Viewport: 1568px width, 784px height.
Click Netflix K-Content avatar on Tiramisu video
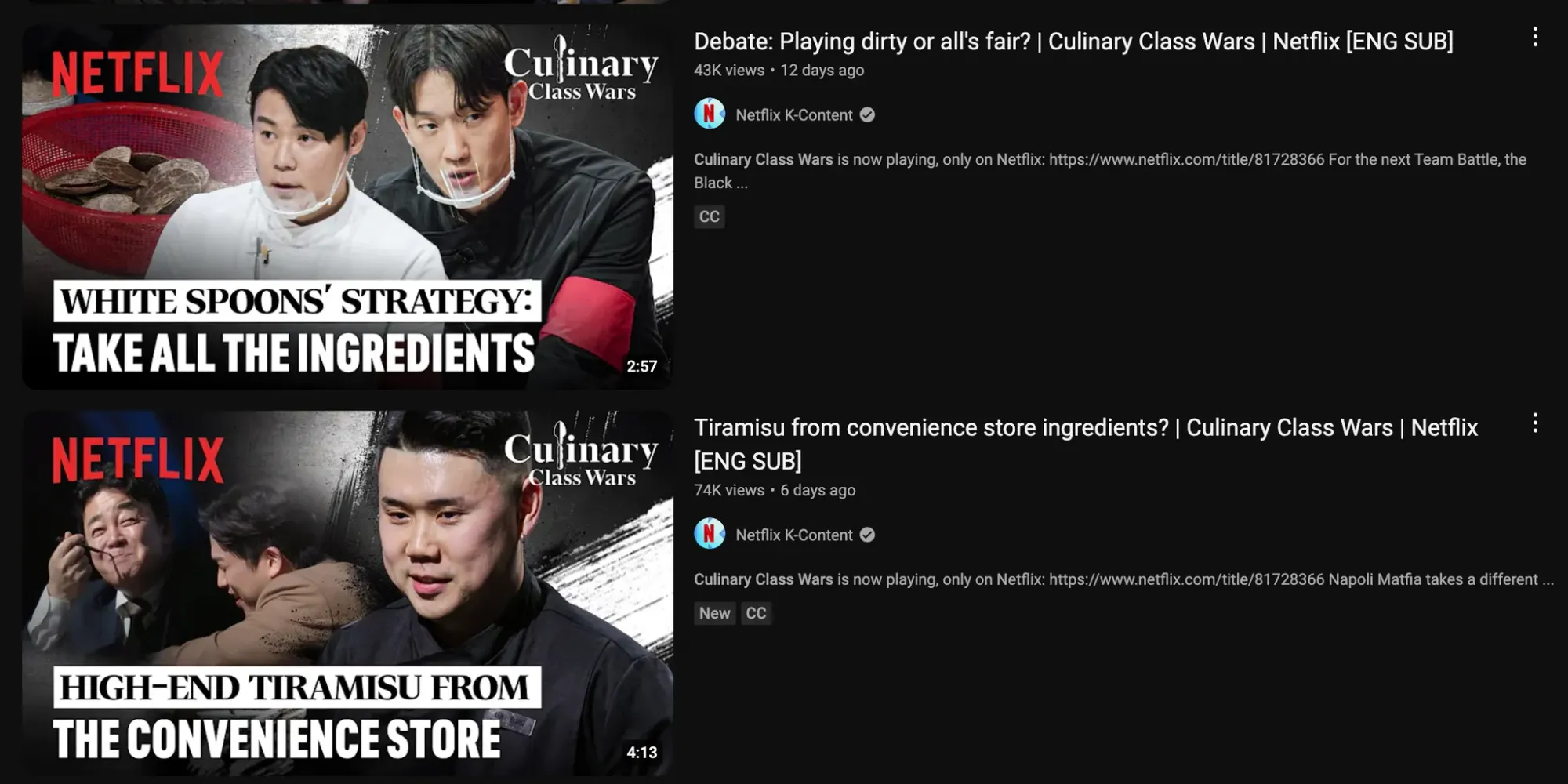tap(710, 535)
